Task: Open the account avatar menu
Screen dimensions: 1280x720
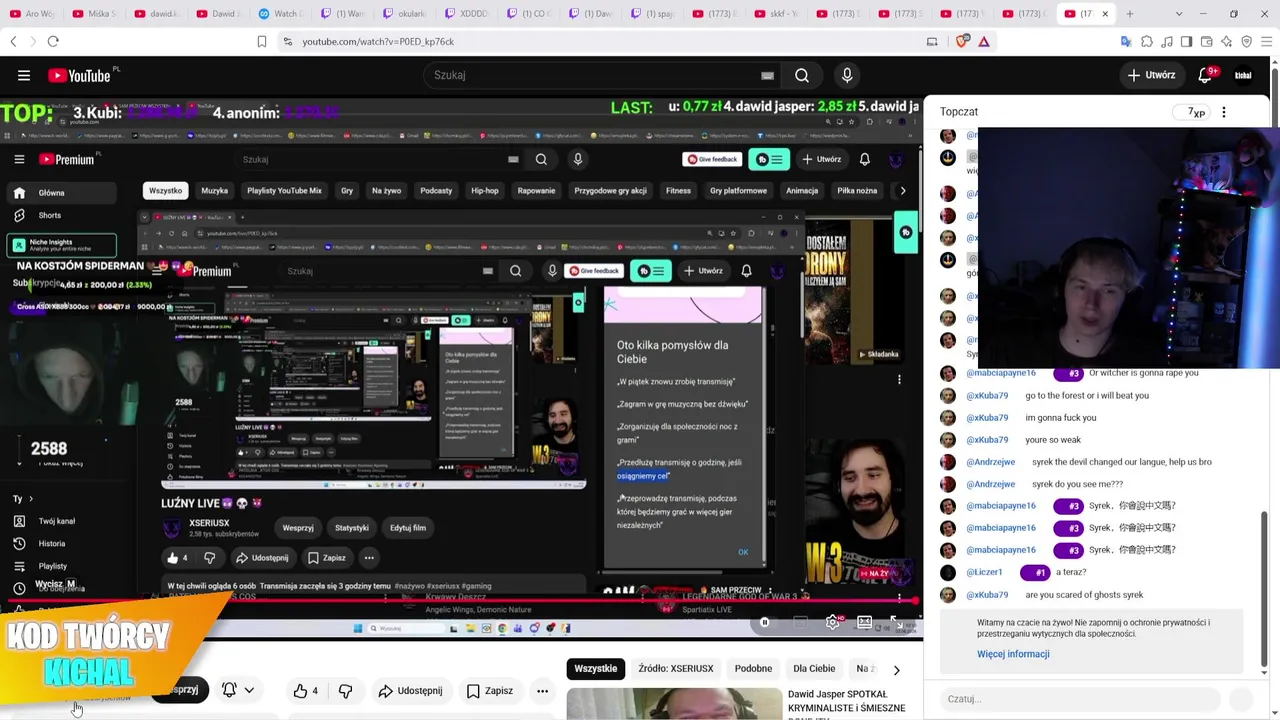Action: pos(1243,75)
